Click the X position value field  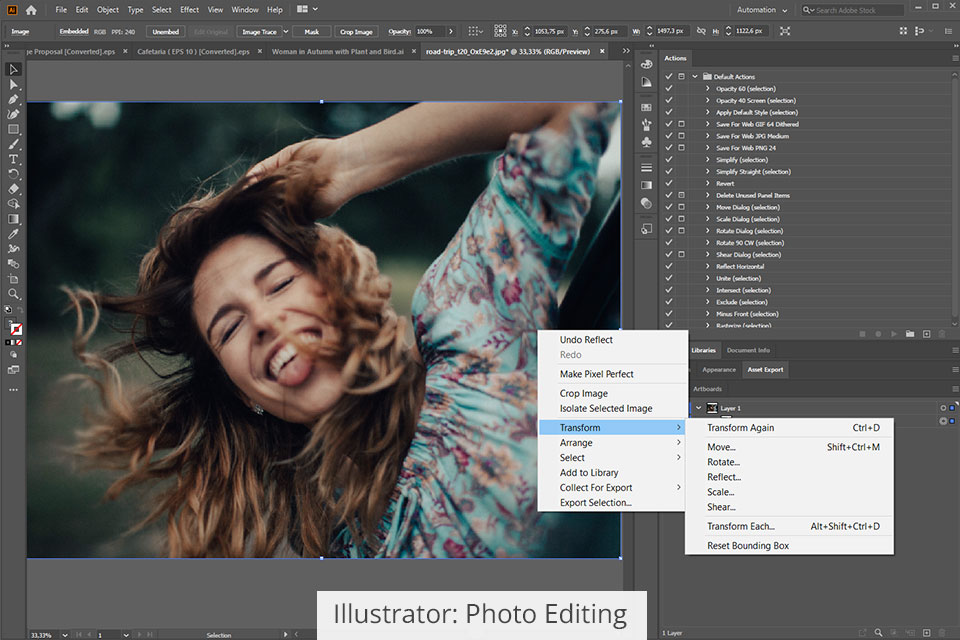[549, 31]
